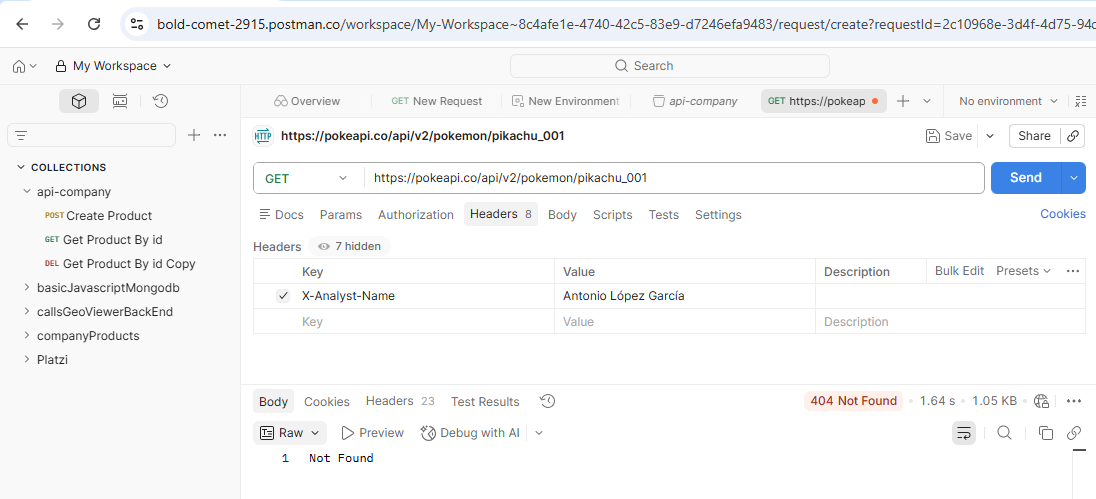Switch to the New Request tab
Screen dimensions: 1096x499
pyautogui.click(x=436, y=101)
